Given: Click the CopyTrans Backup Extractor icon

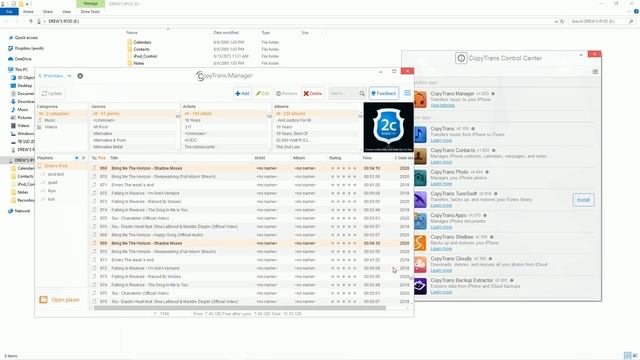Looking at the screenshot, I should [420, 286].
